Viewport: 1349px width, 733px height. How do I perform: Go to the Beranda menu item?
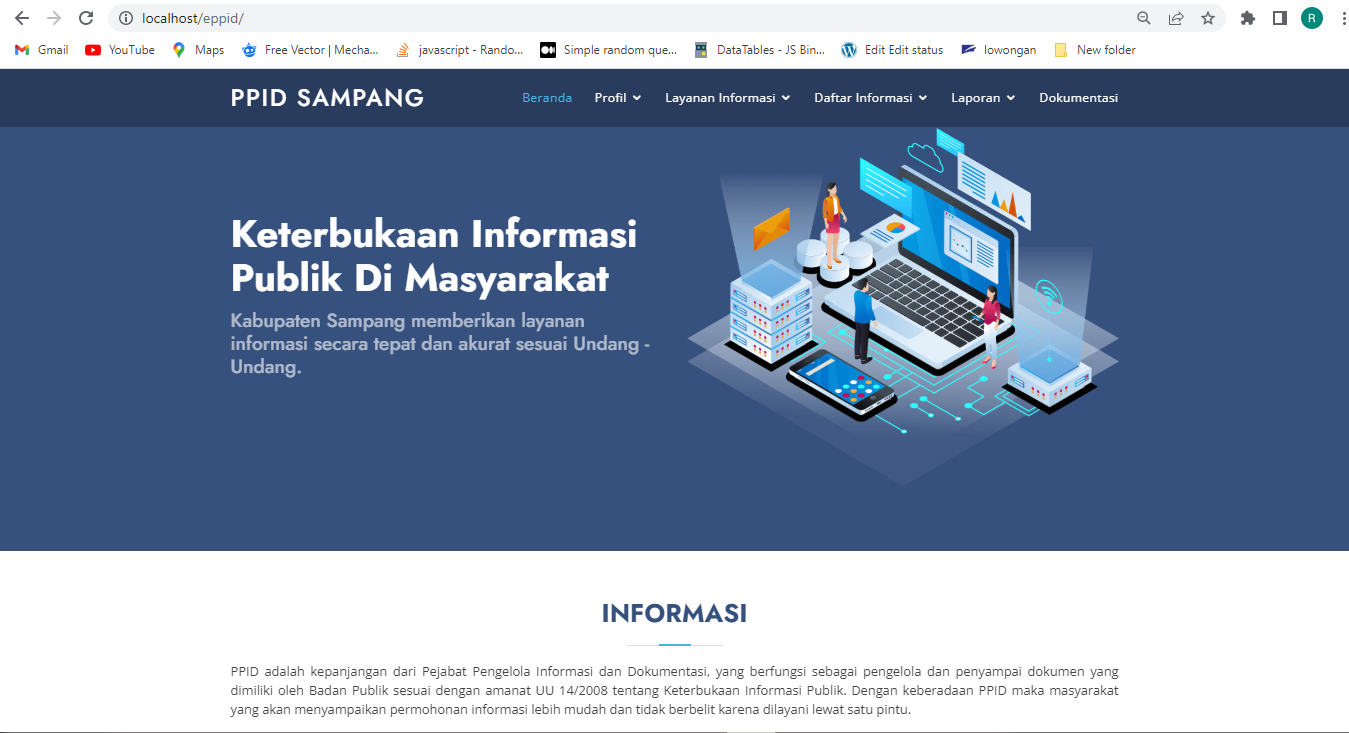(547, 98)
